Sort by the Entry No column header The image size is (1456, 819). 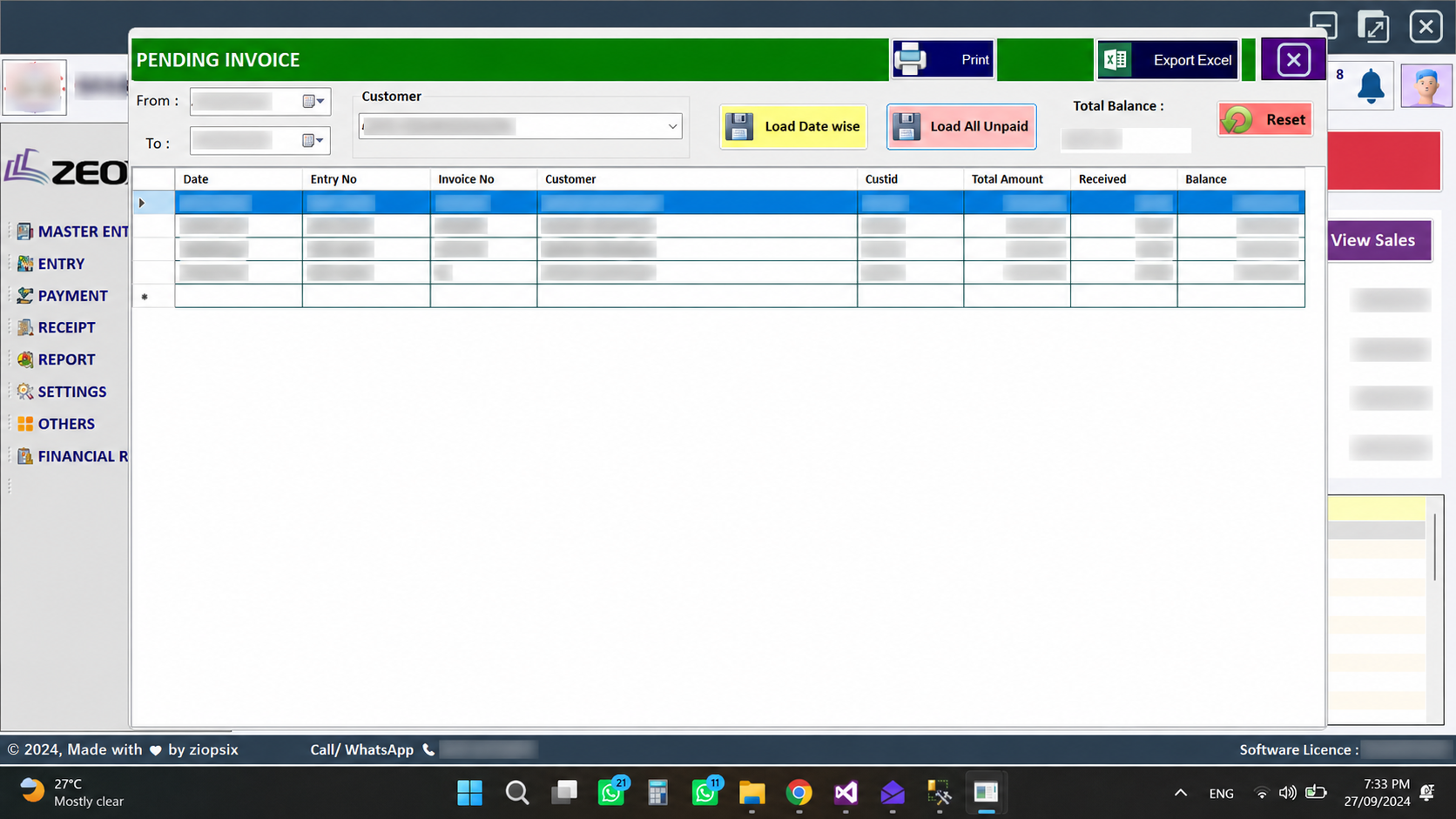pos(366,178)
